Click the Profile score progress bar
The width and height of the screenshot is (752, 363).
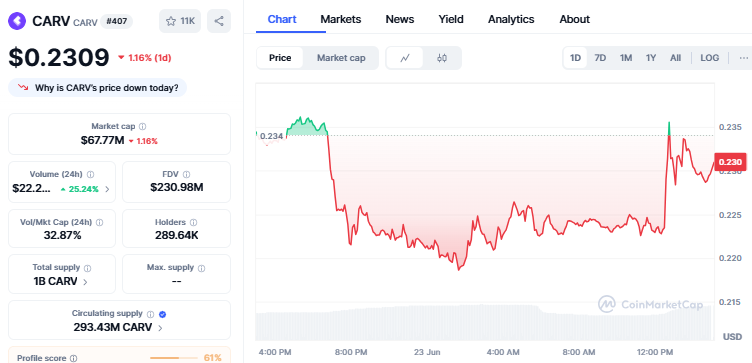point(174,358)
